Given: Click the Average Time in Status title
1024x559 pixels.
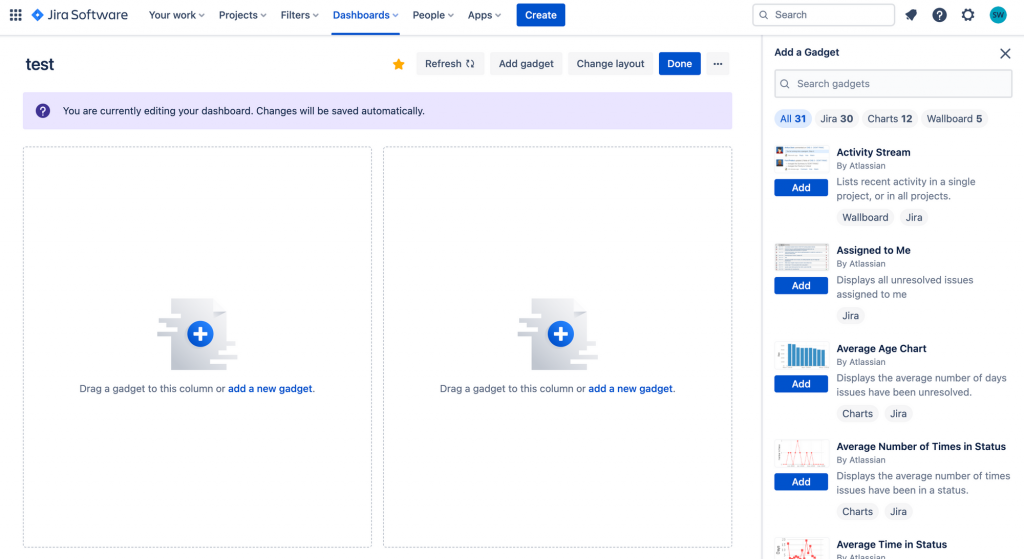Looking at the screenshot, I should [891, 545].
